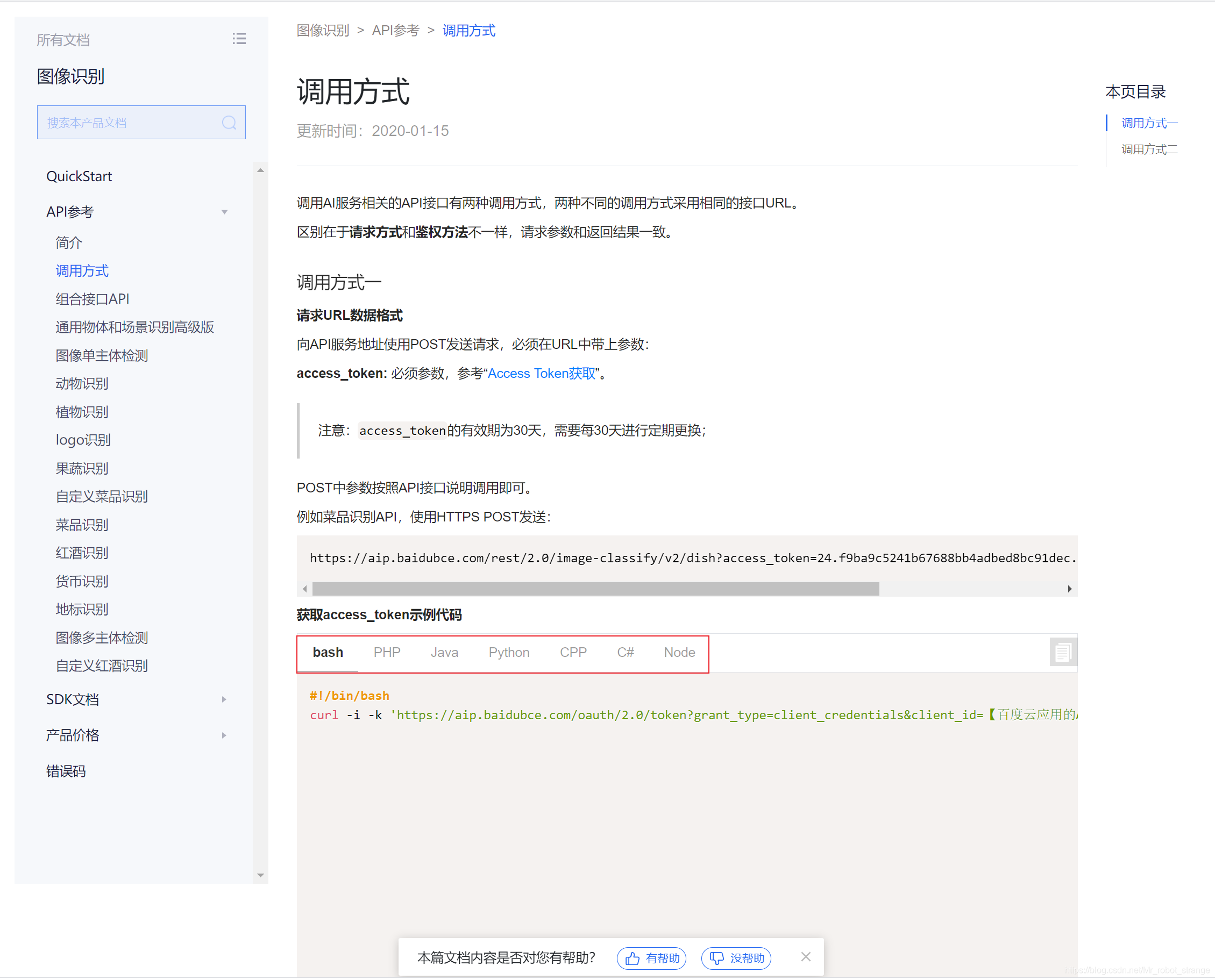Screen dimensions: 1215x980
Task: Expand the 产品价格 section
Action: (x=224, y=735)
